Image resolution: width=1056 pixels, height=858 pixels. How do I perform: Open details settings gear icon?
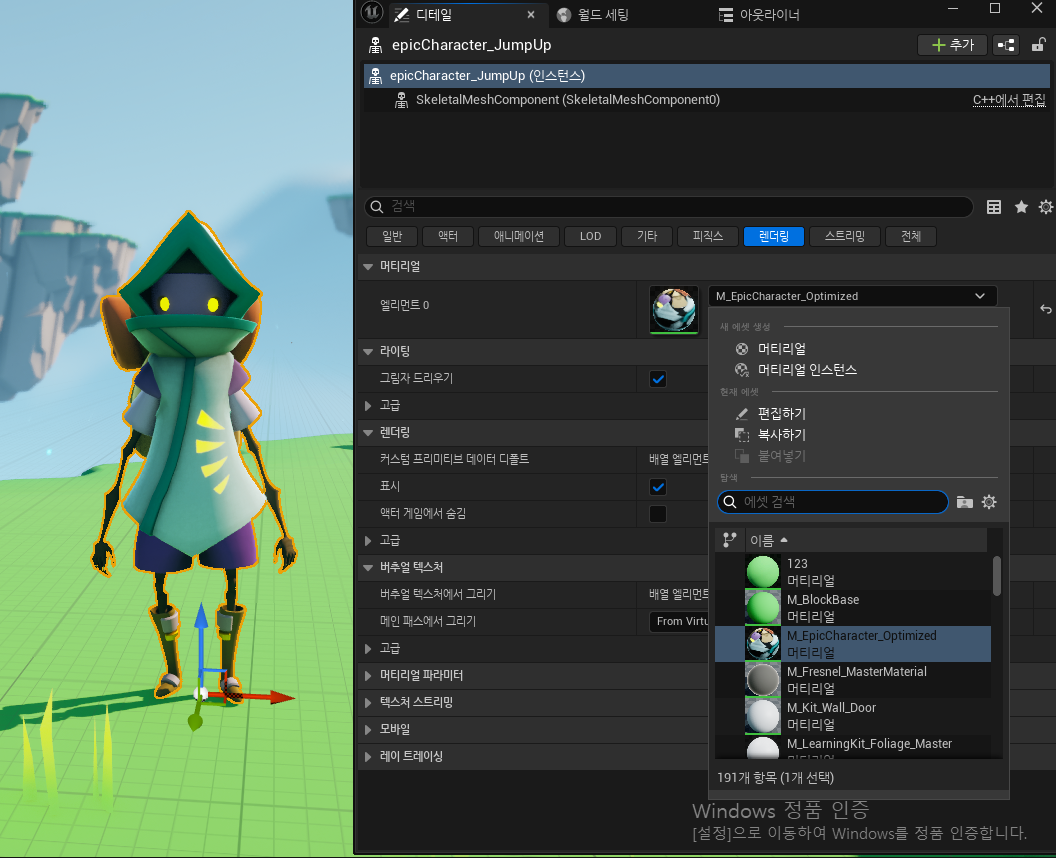(1045, 207)
